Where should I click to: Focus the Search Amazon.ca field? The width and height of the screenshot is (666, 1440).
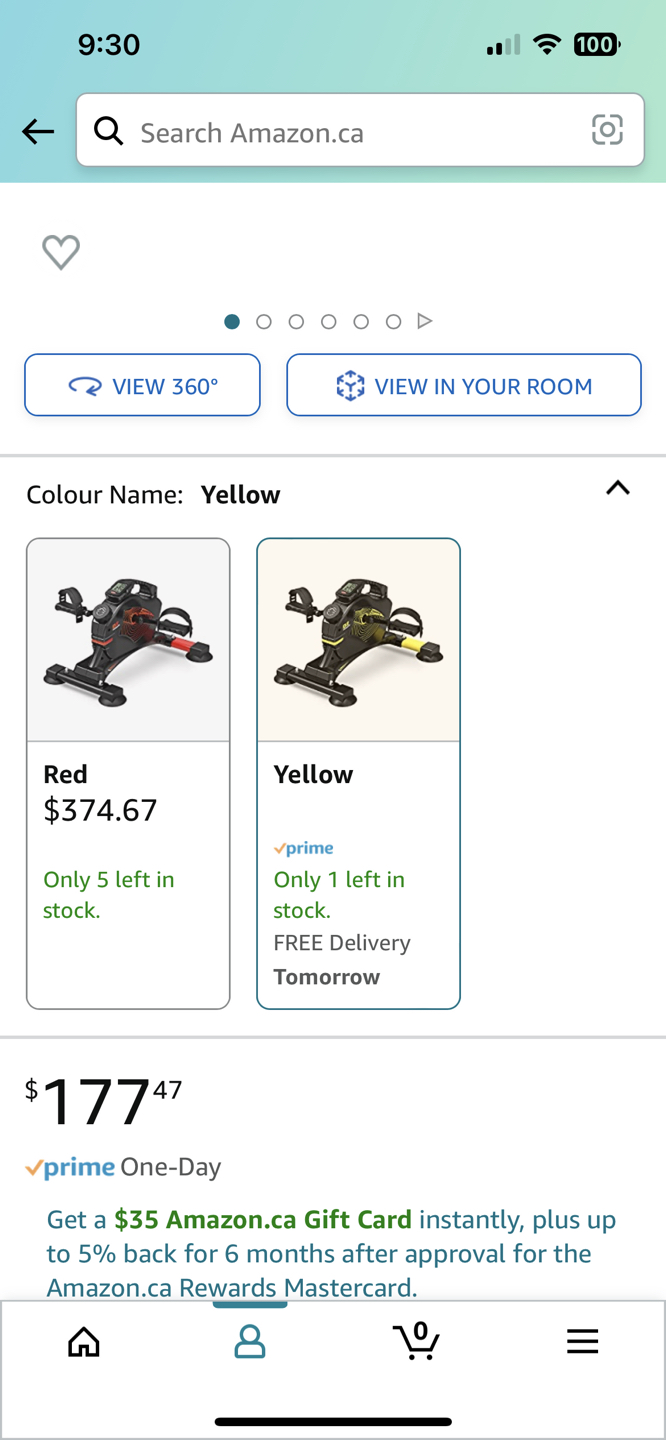pos(360,130)
